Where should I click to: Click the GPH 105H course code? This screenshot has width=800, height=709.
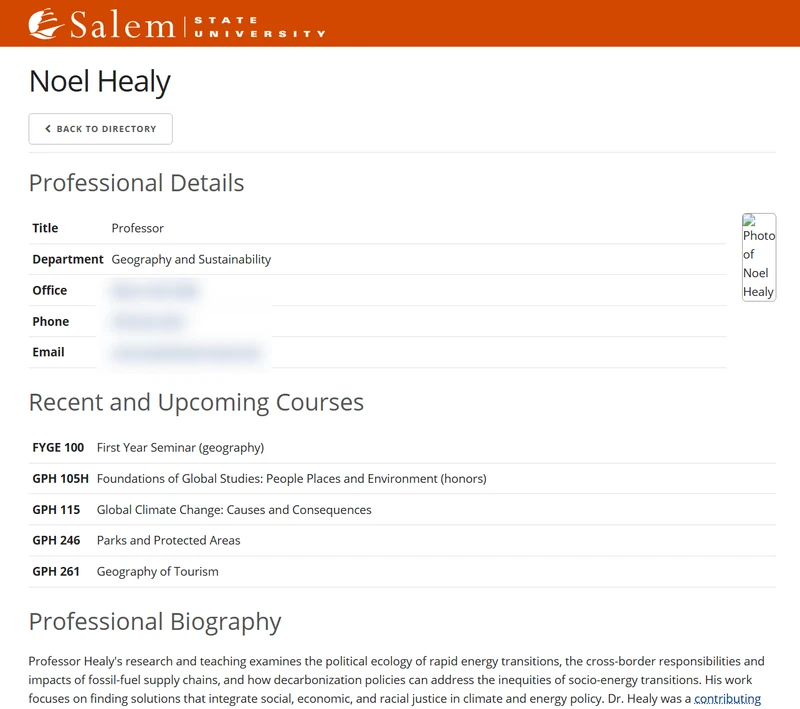60,479
